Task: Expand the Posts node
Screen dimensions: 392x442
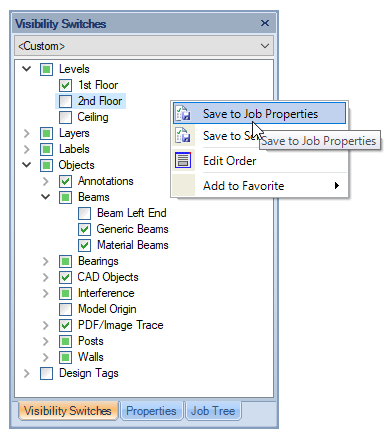Action: tap(46, 341)
